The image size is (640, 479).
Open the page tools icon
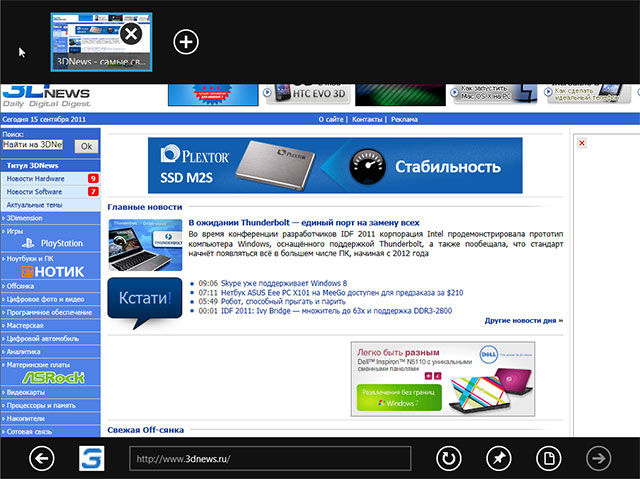548,458
